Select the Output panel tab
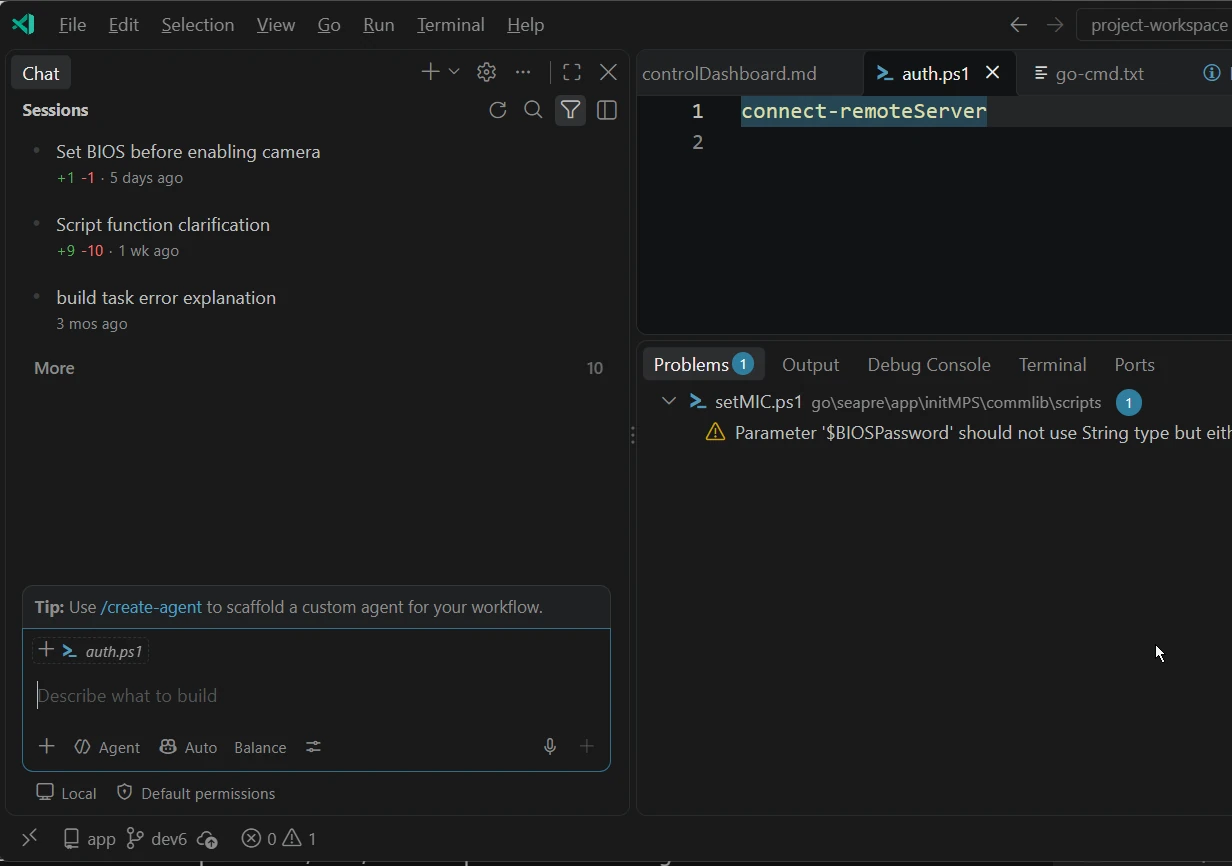 (811, 365)
